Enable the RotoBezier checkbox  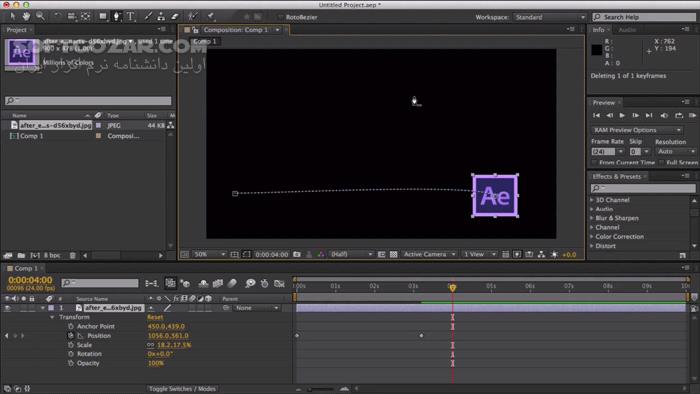280,17
